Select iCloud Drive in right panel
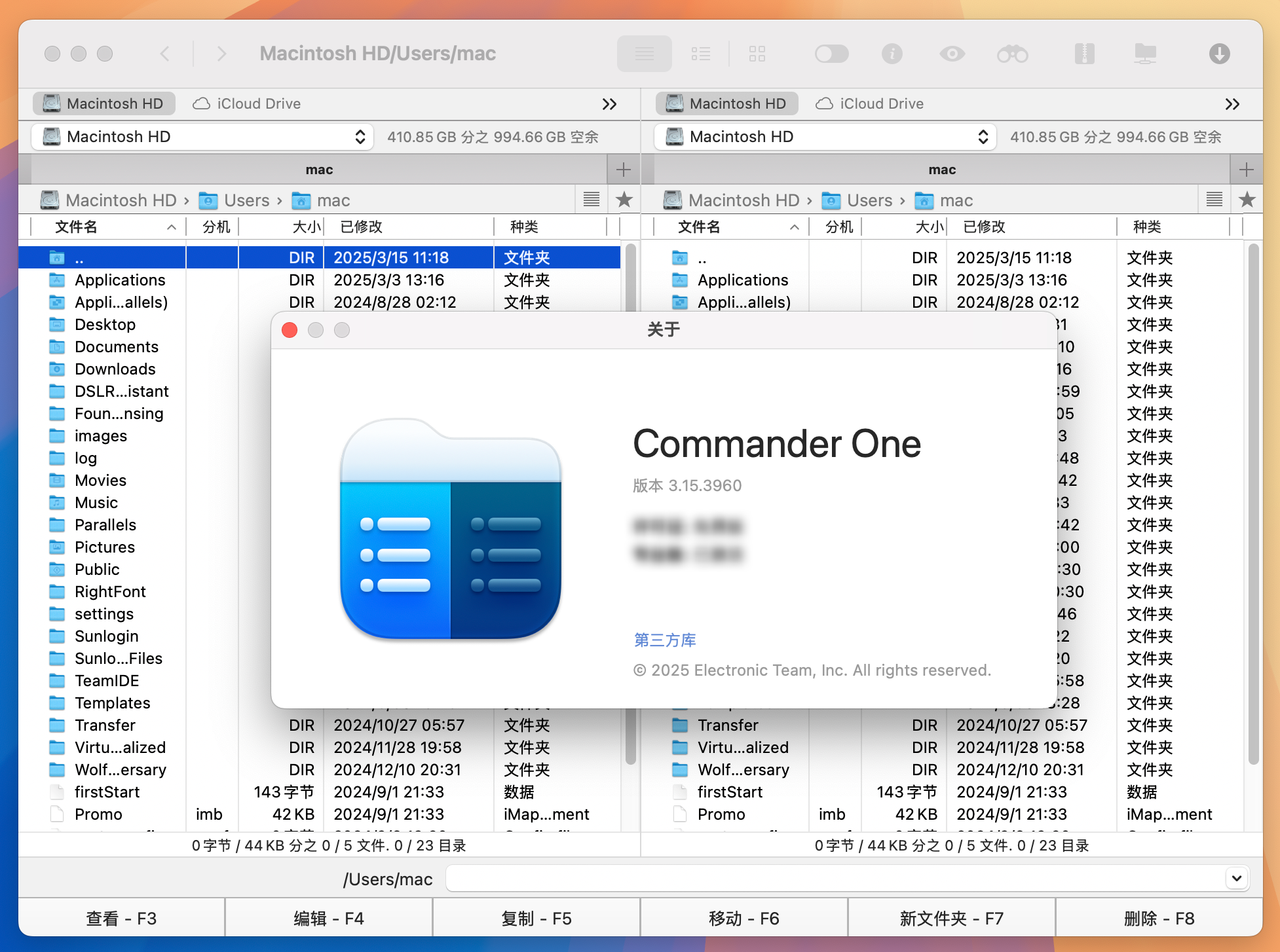The height and width of the screenshot is (952, 1280). pos(870,103)
